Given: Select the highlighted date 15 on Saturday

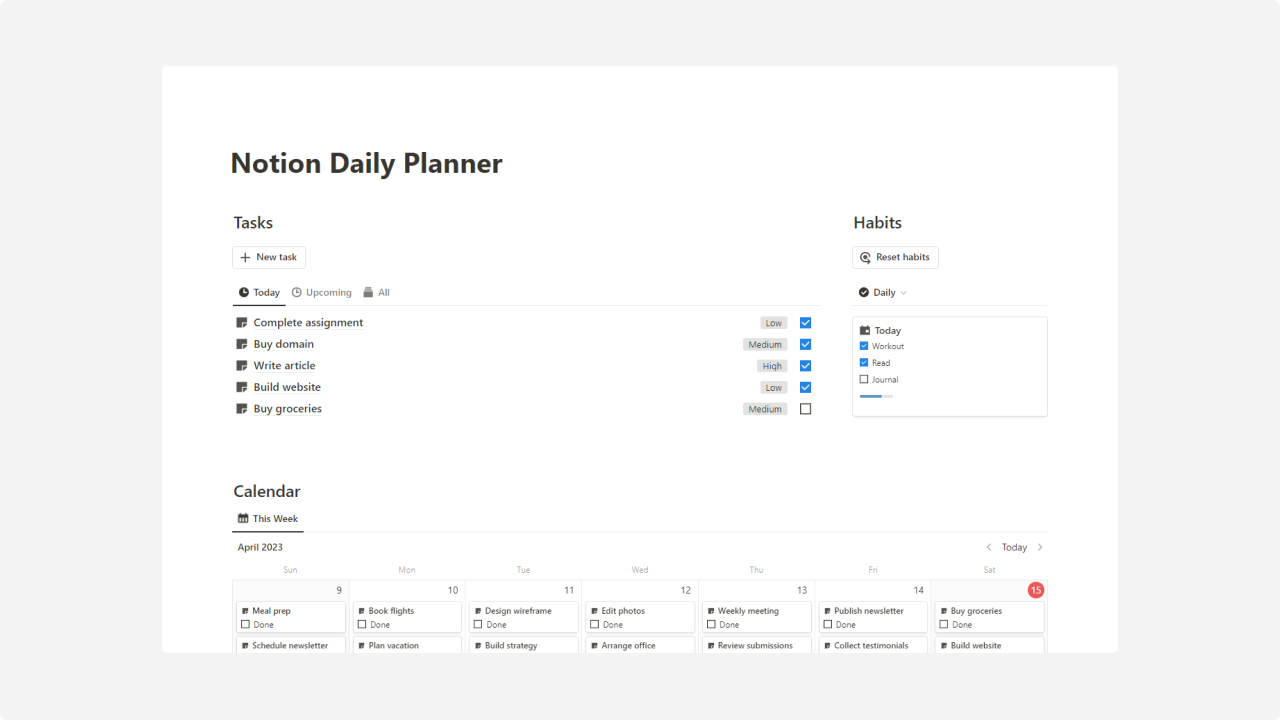Looking at the screenshot, I should [x=1036, y=590].
